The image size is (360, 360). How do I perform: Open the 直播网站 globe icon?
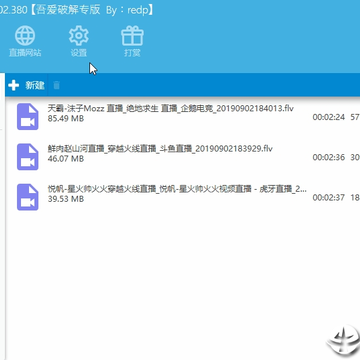click(x=25, y=35)
